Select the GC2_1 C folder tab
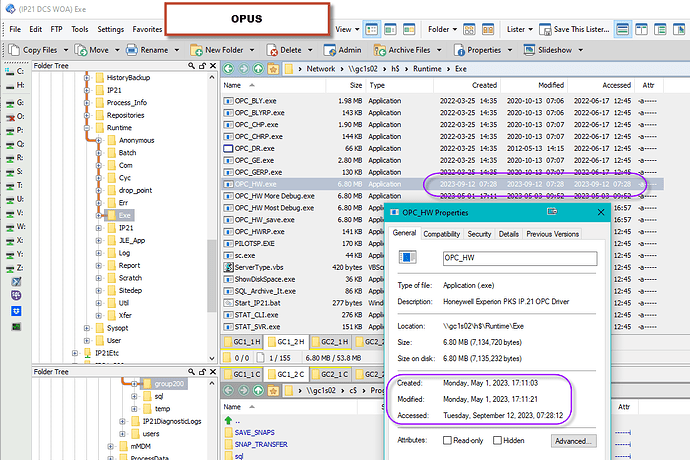This screenshot has width=690, height=460. point(330,374)
